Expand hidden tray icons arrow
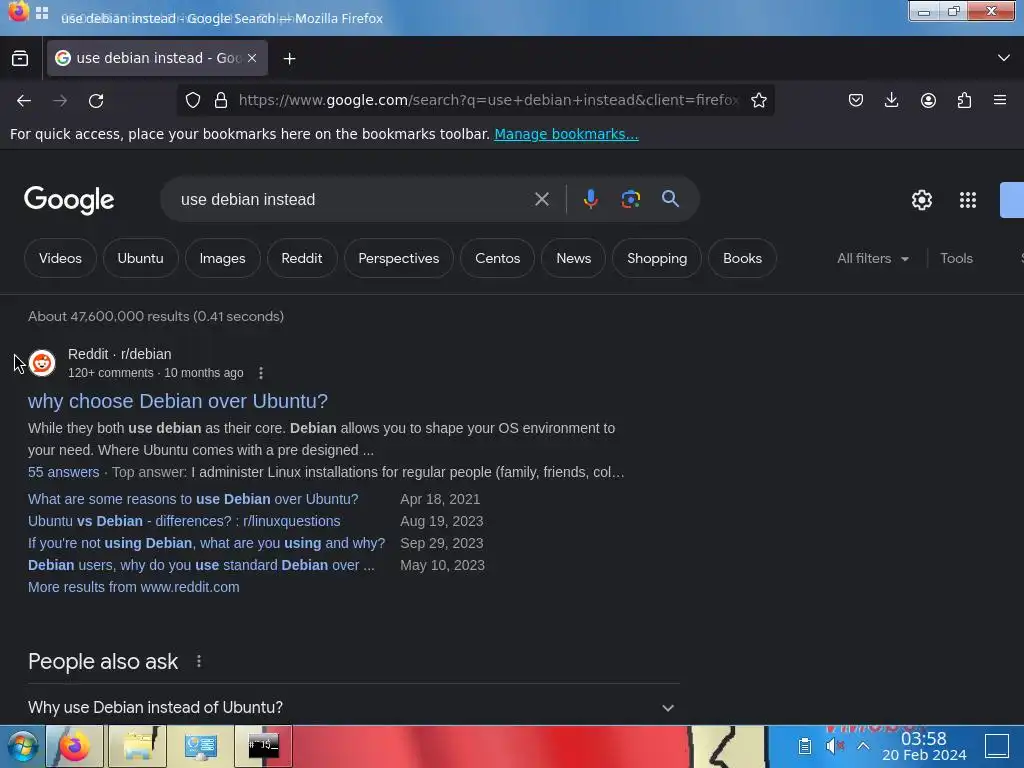1024x768 pixels. pyautogui.click(x=863, y=746)
